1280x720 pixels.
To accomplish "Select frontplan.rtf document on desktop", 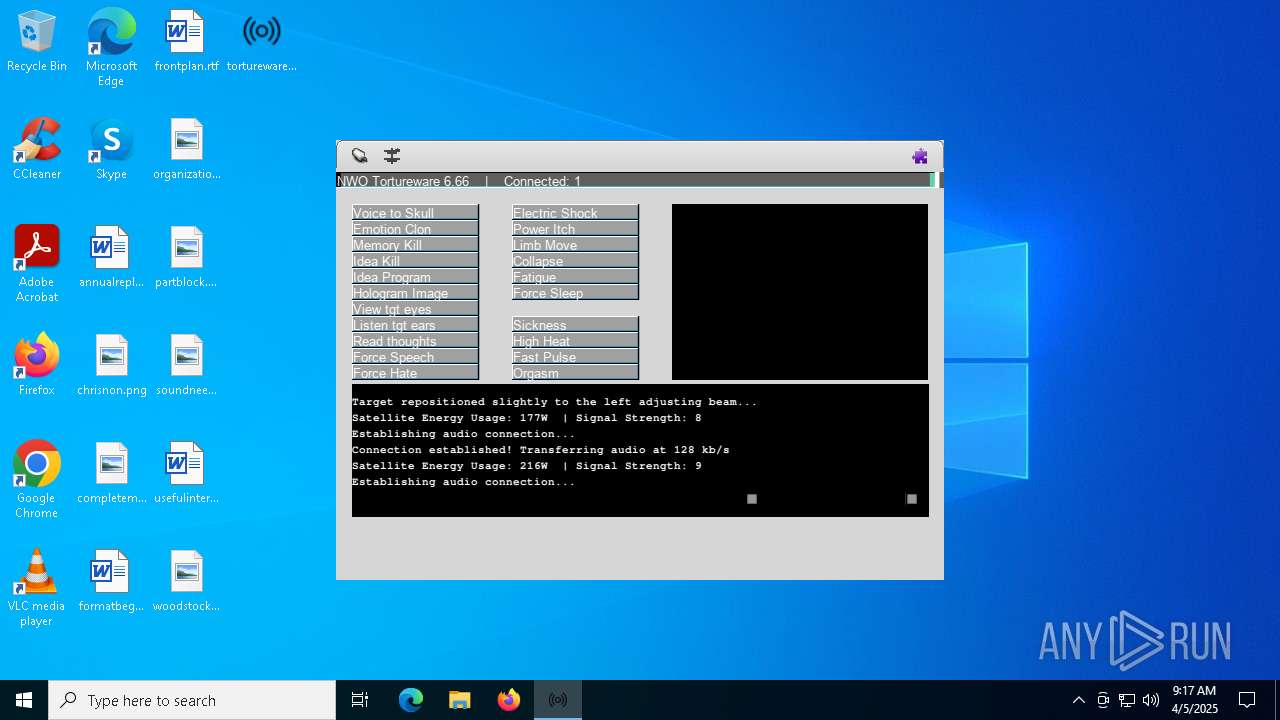I will point(186,42).
